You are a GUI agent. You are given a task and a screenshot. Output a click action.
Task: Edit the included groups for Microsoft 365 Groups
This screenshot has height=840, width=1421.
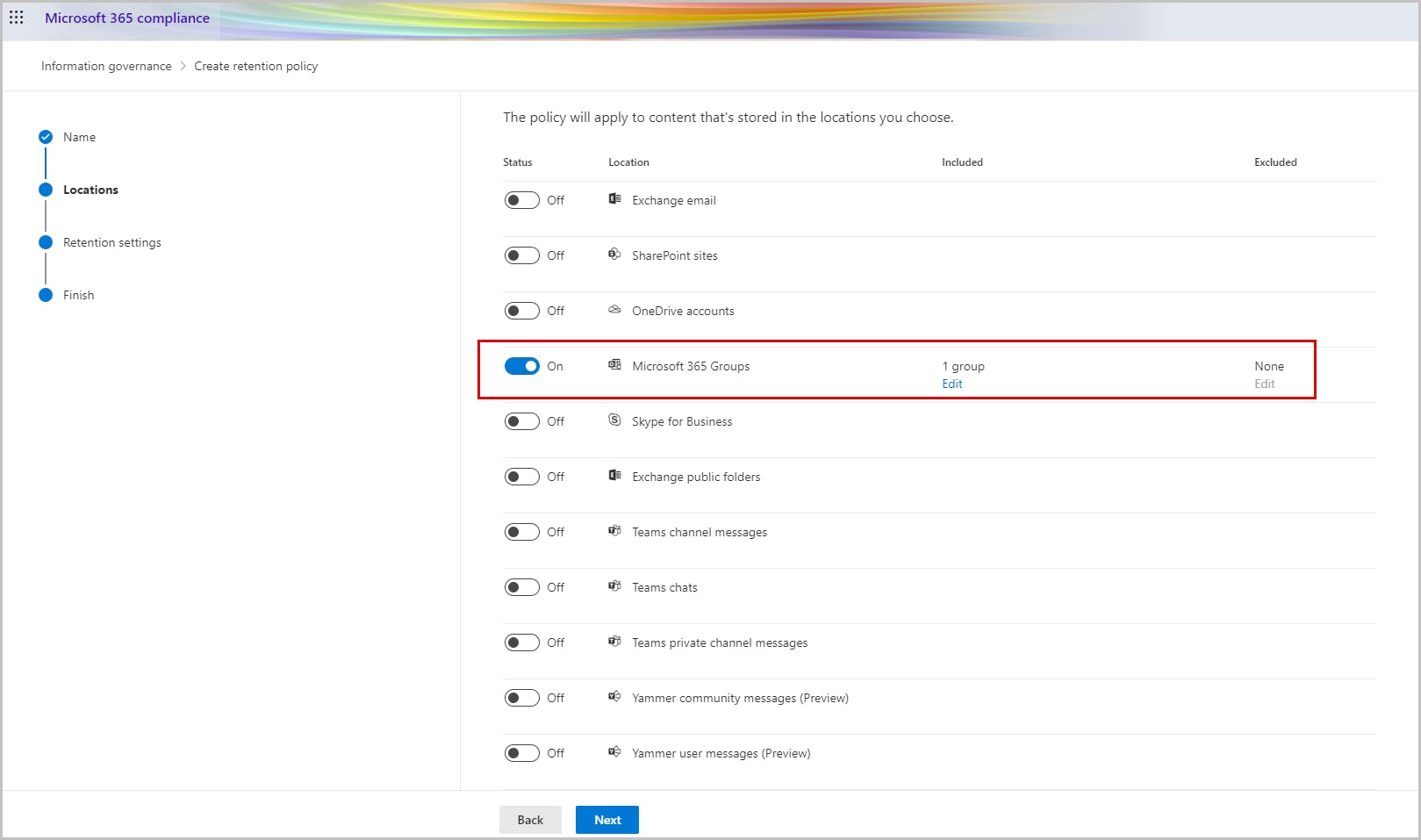[952, 384]
